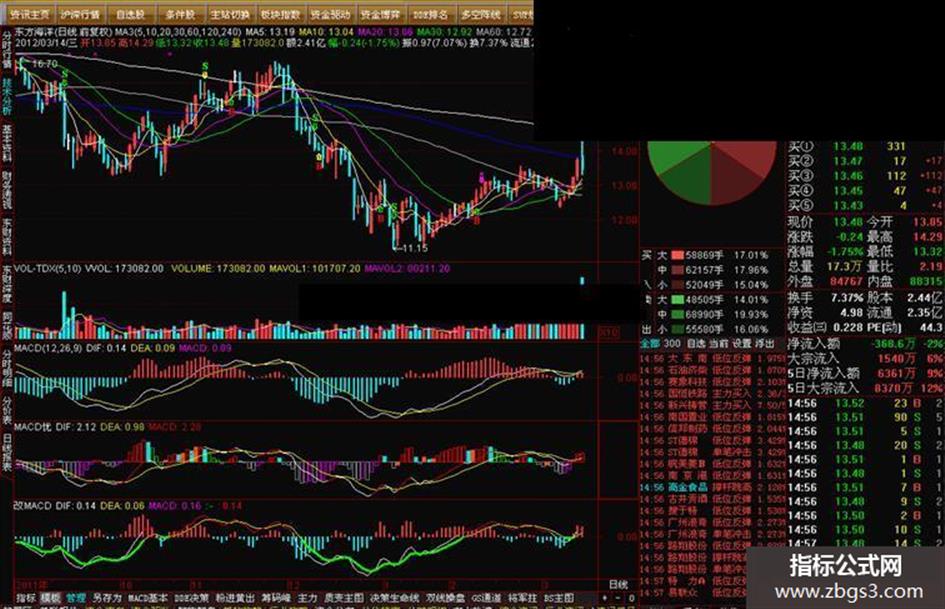This screenshot has width=945, height=609.
Task: Apply the 将军柱 template
Action: click(x=523, y=598)
